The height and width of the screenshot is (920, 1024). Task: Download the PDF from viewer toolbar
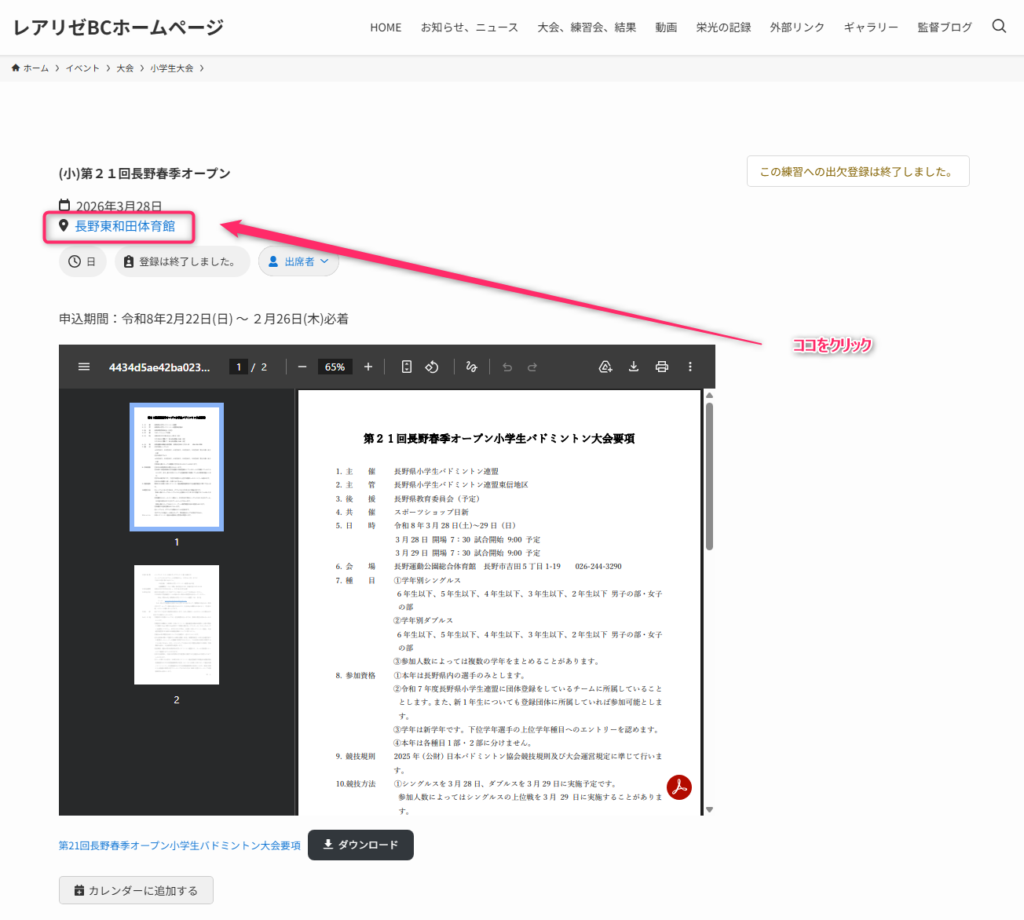point(633,367)
